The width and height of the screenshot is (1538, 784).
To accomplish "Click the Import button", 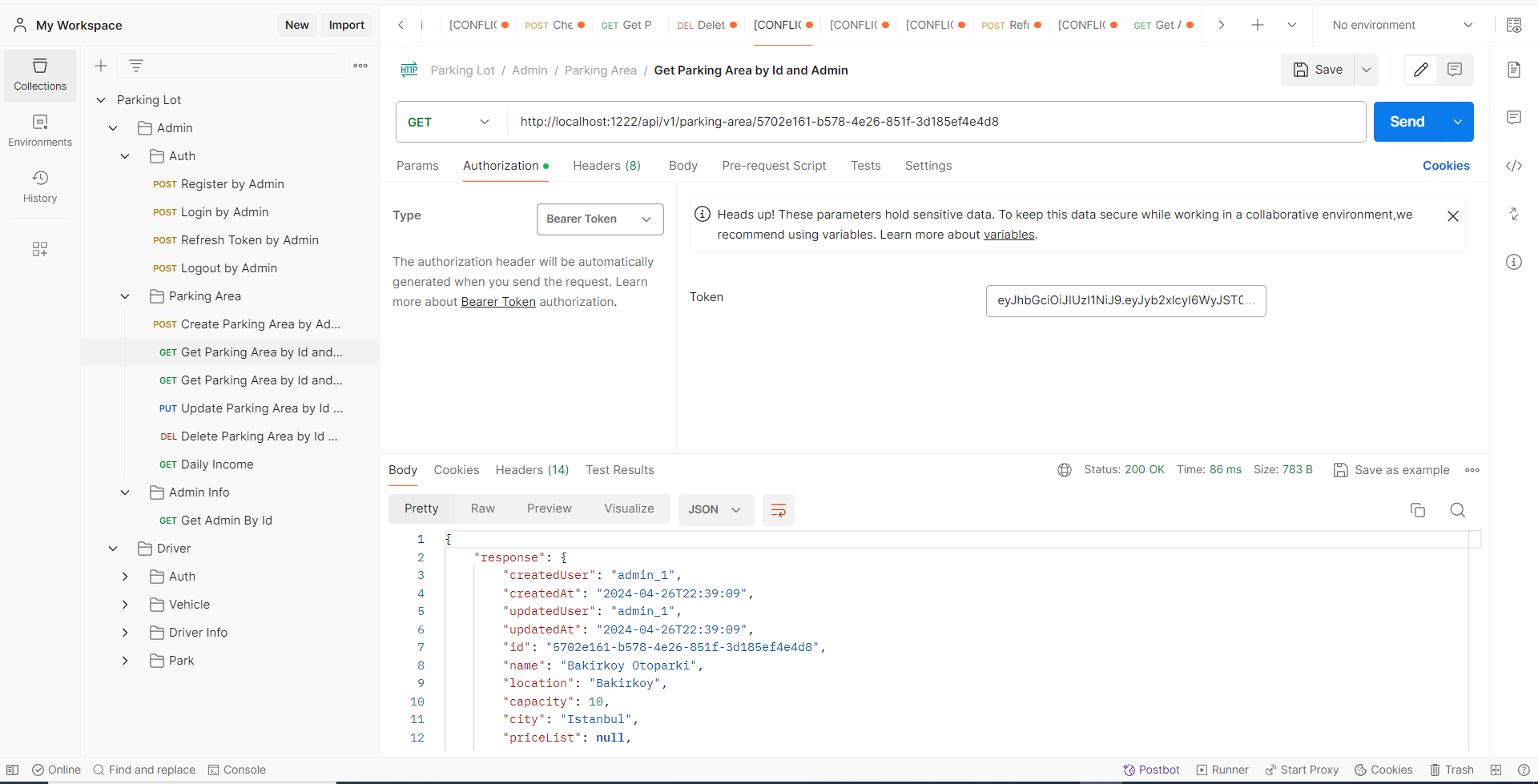I will 347,25.
